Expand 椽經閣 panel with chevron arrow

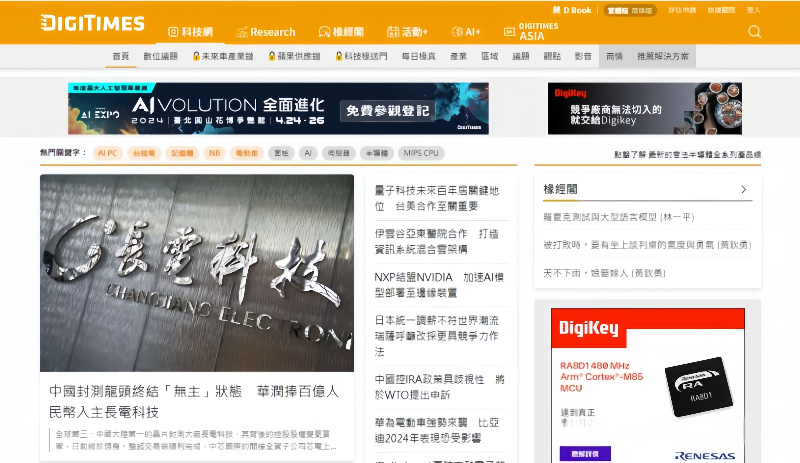coord(744,189)
